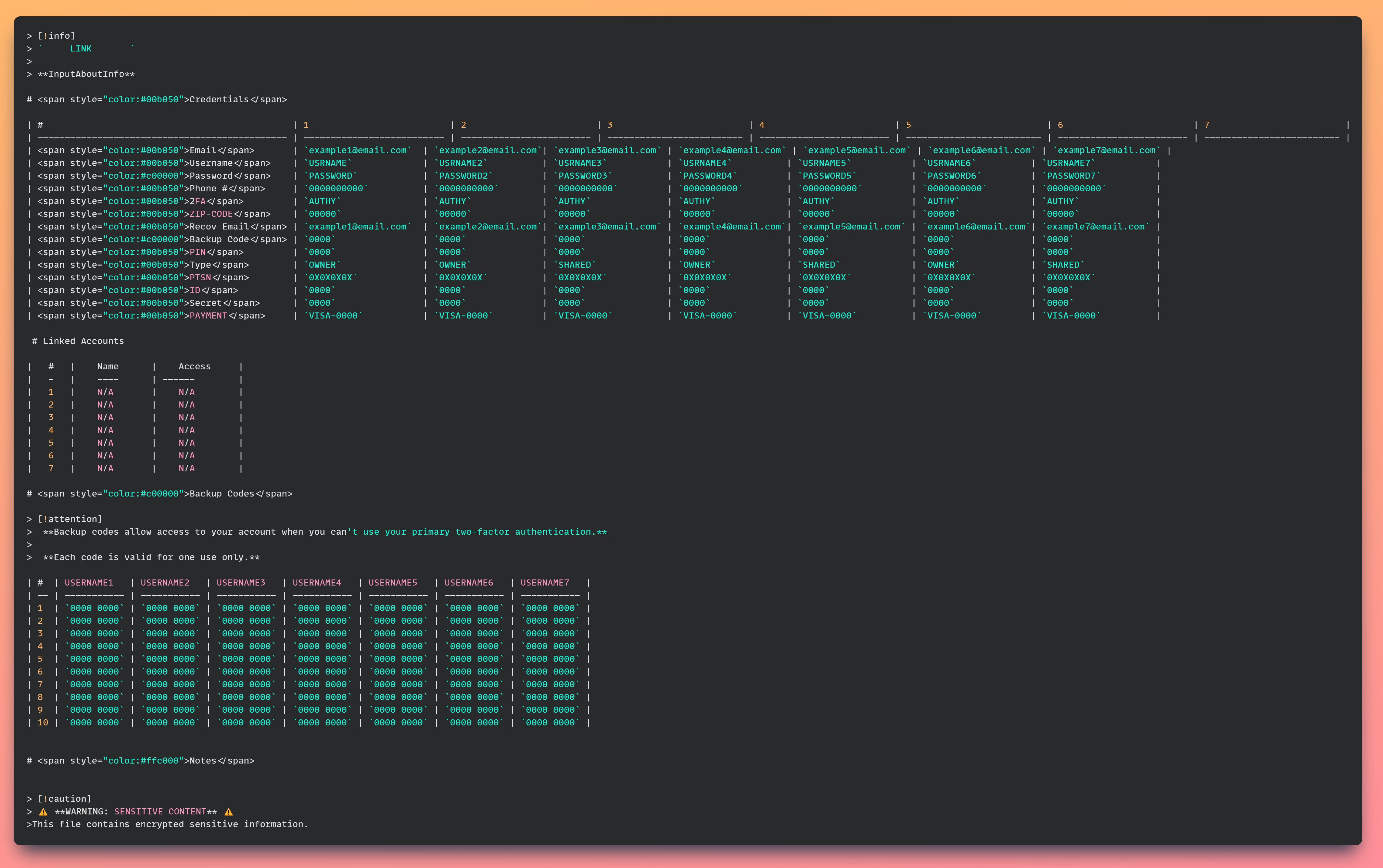
Task: Click the PAYMENT row label
Action: pos(208,316)
